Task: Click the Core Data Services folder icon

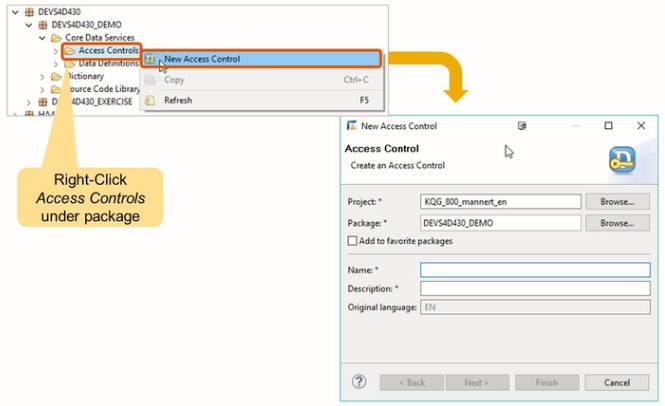Action: tap(55, 37)
